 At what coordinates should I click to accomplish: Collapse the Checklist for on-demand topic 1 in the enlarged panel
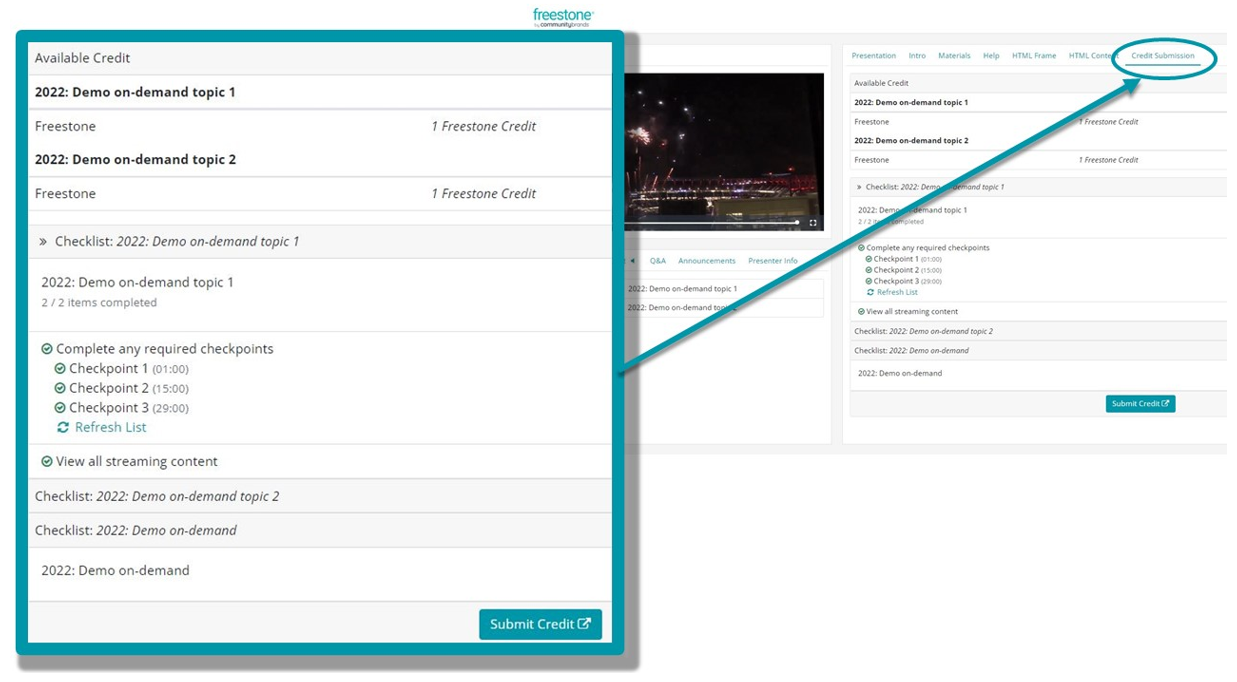click(43, 242)
